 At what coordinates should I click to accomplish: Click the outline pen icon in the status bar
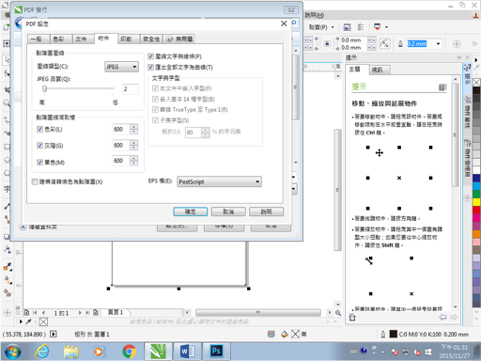pyautogui.click(x=383, y=334)
